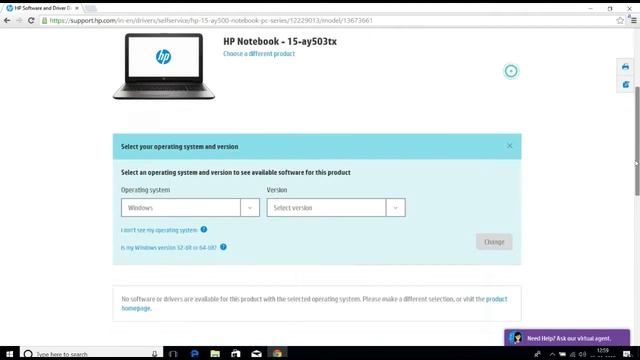Image resolution: width=640 pixels, height=360 pixels.
Task: Click the print icon on right sidebar
Action: point(625,67)
